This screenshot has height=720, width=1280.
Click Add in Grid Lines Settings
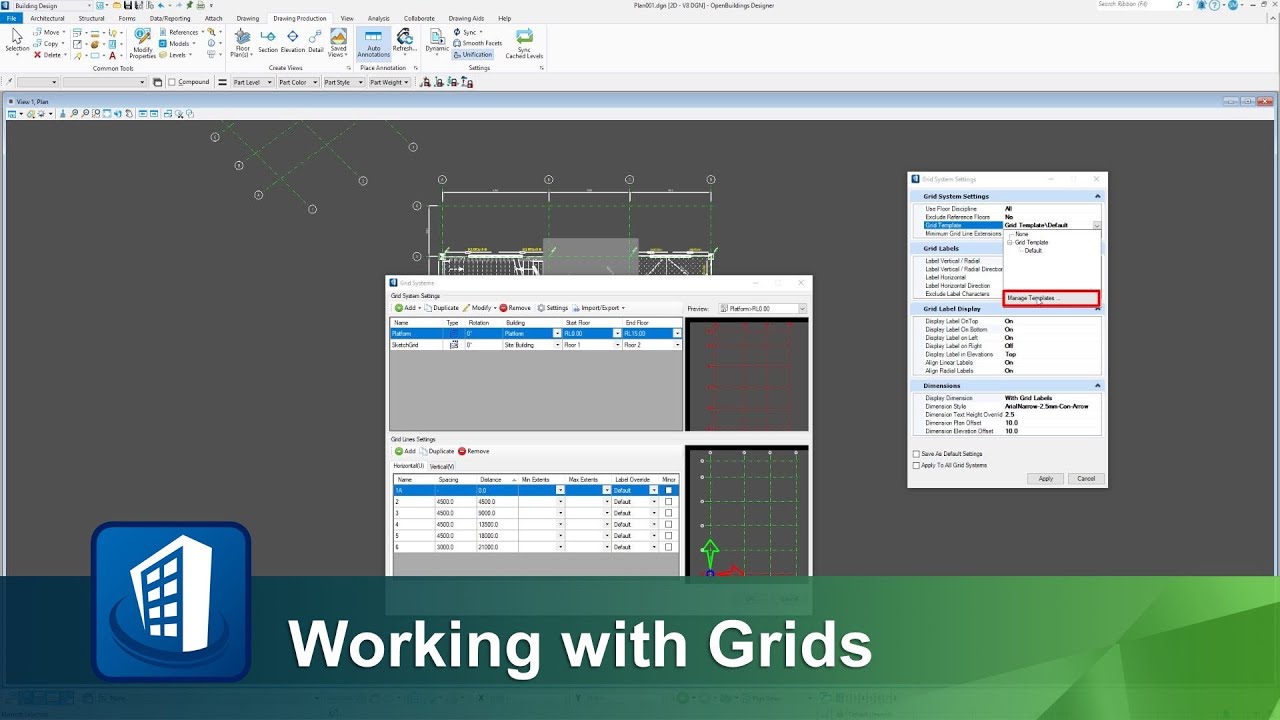pyautogui.click(x=405, y=451)
